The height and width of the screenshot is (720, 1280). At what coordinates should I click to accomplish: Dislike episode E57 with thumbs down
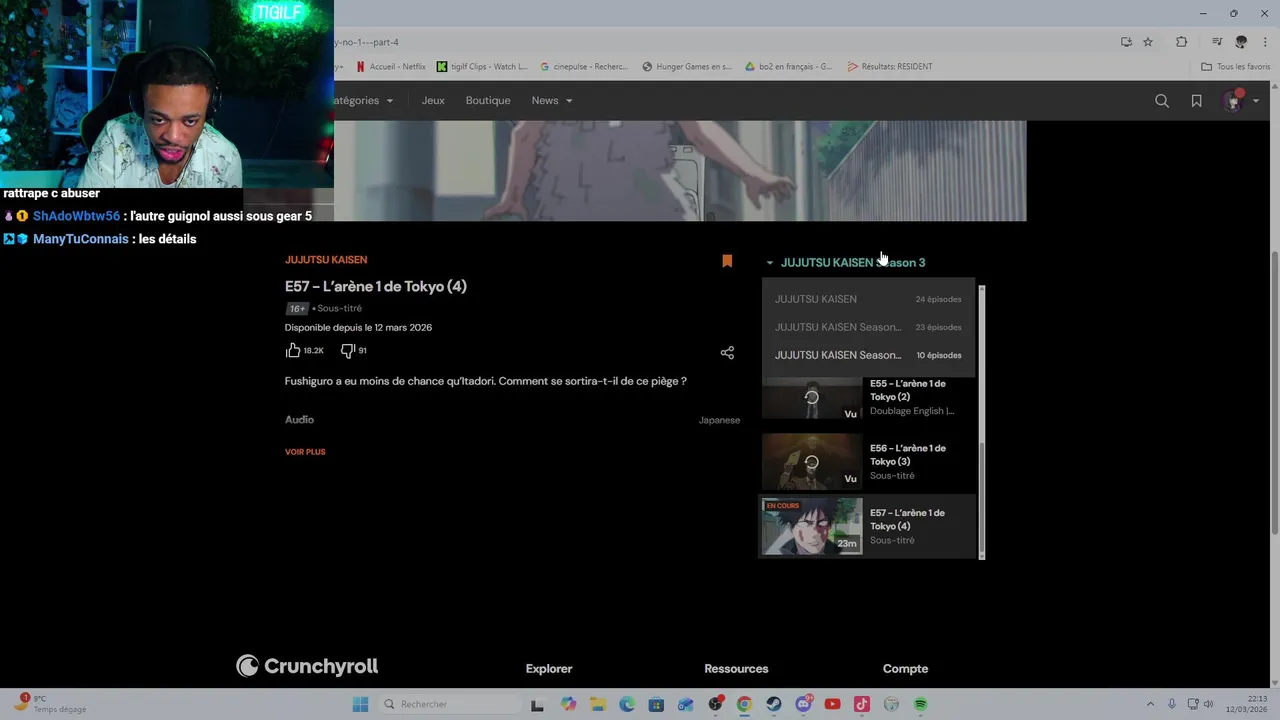point(347,350)
